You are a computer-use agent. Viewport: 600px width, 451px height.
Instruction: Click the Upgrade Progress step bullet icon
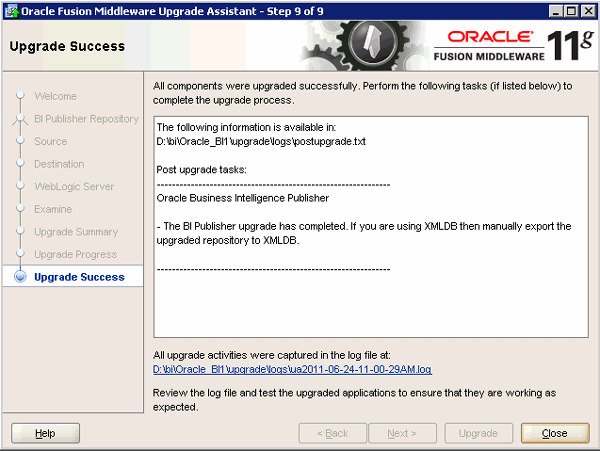(x=20, y=253)
